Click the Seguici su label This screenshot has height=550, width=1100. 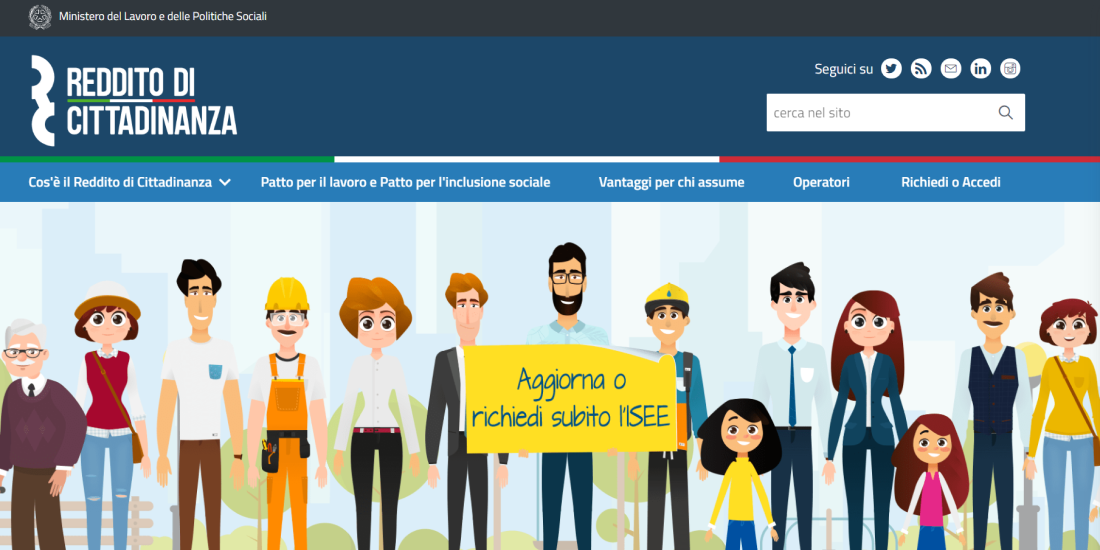pos(843,69)
